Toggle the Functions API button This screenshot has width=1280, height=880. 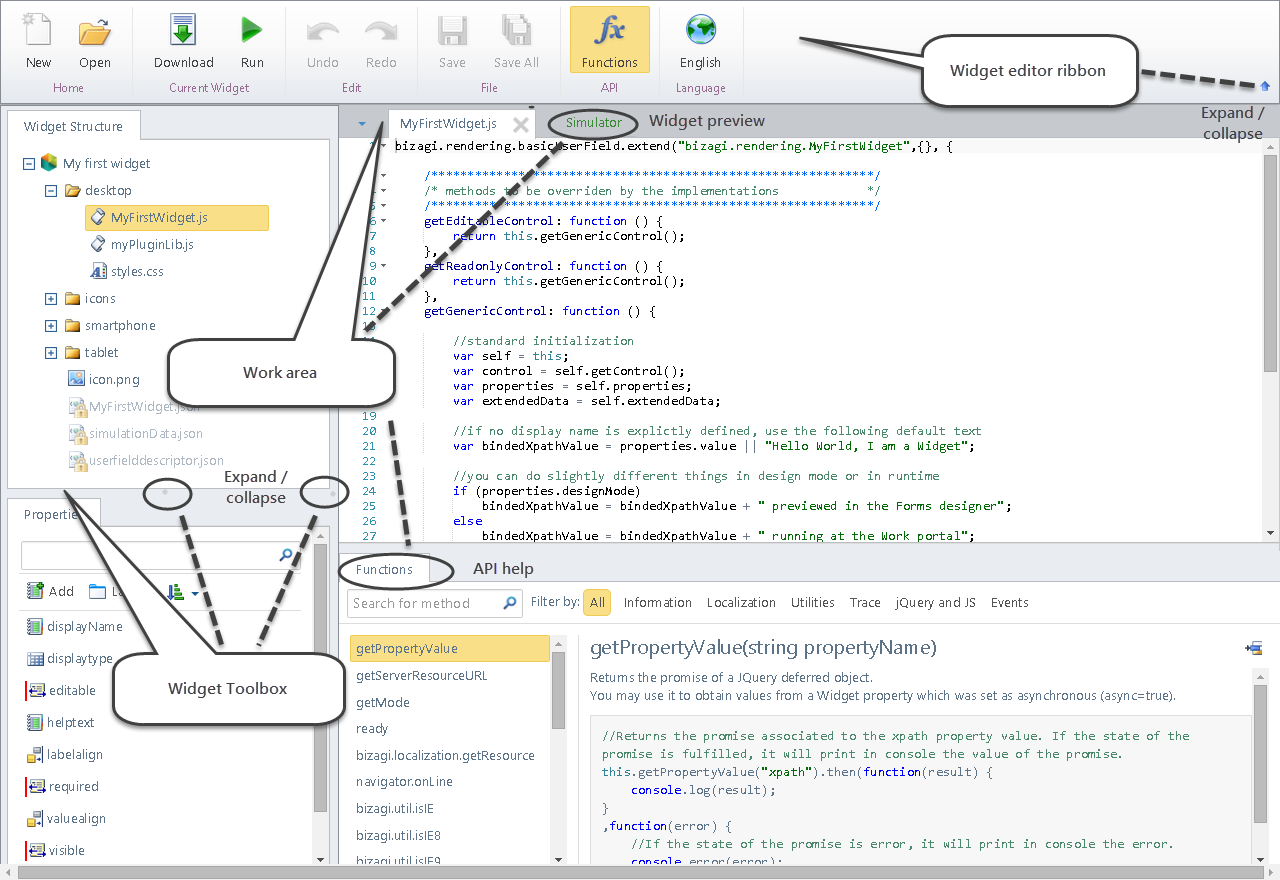coord(610,40)
